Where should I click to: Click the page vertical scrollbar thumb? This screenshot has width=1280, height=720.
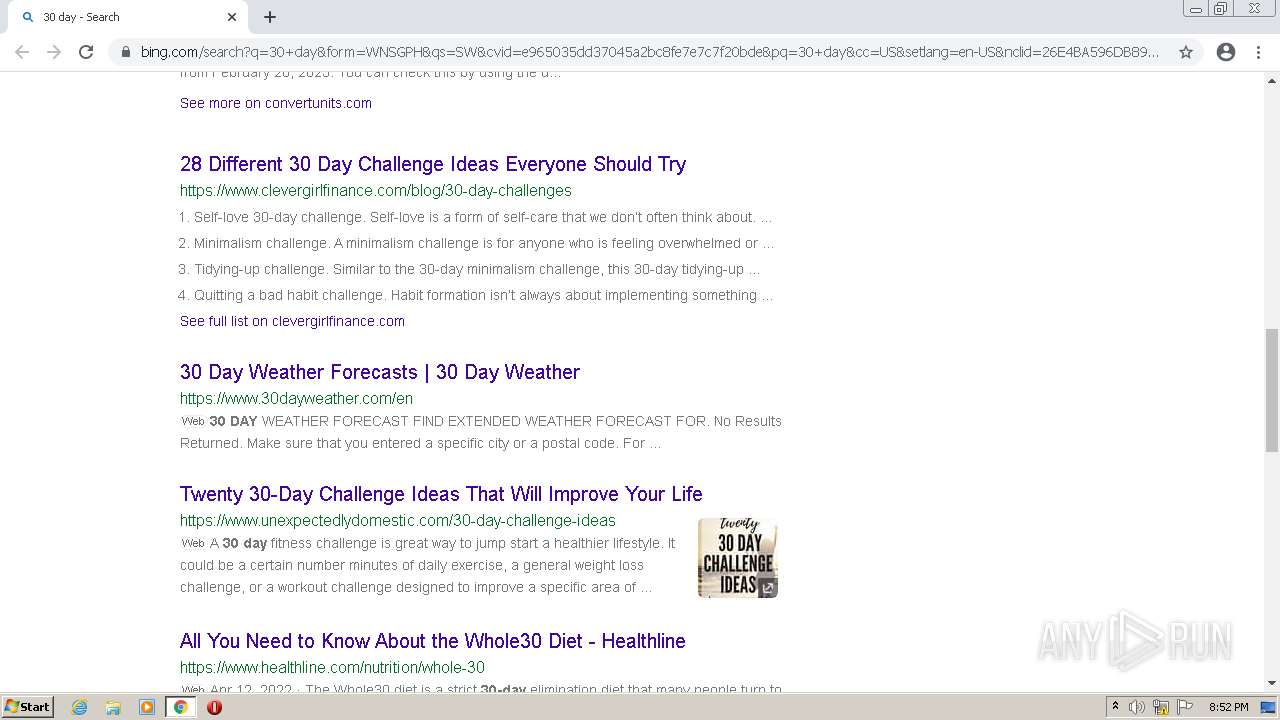[1272, 390]
